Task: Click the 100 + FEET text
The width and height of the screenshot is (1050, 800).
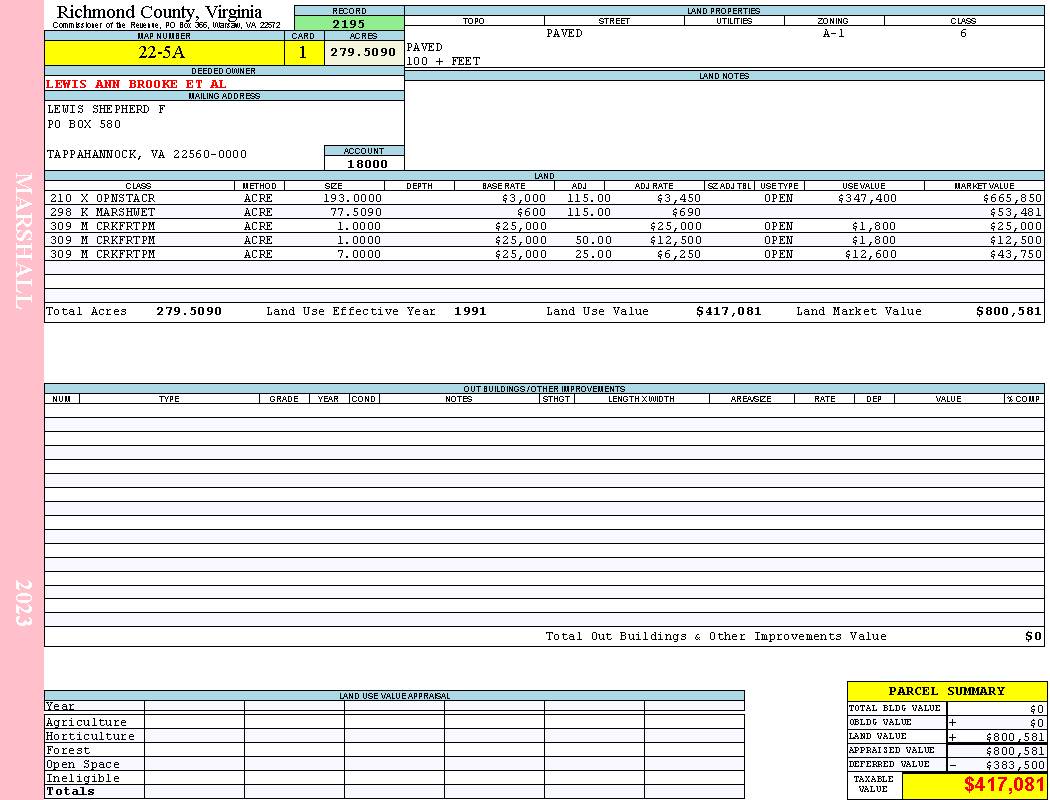Action: click(443, 61)
